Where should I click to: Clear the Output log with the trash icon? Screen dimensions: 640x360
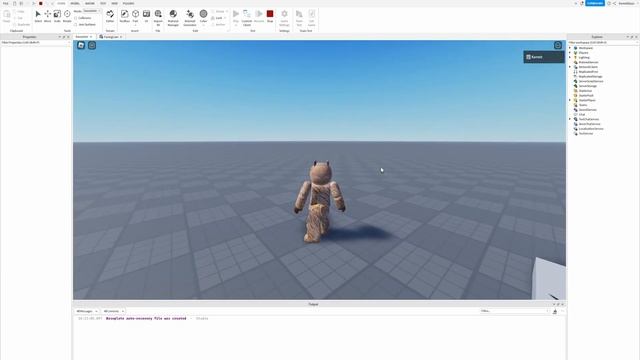pyautogui.click(x=555, y=311)
